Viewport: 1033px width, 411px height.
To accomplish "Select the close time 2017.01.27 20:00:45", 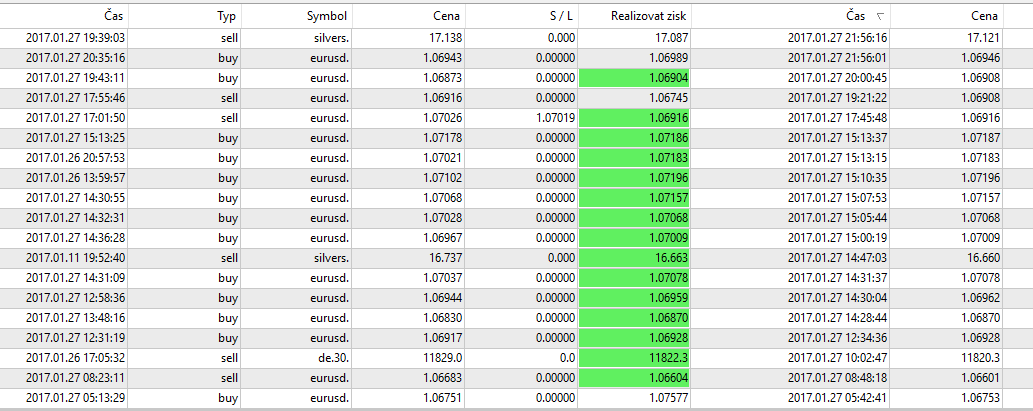I will (x=837, y=78).
